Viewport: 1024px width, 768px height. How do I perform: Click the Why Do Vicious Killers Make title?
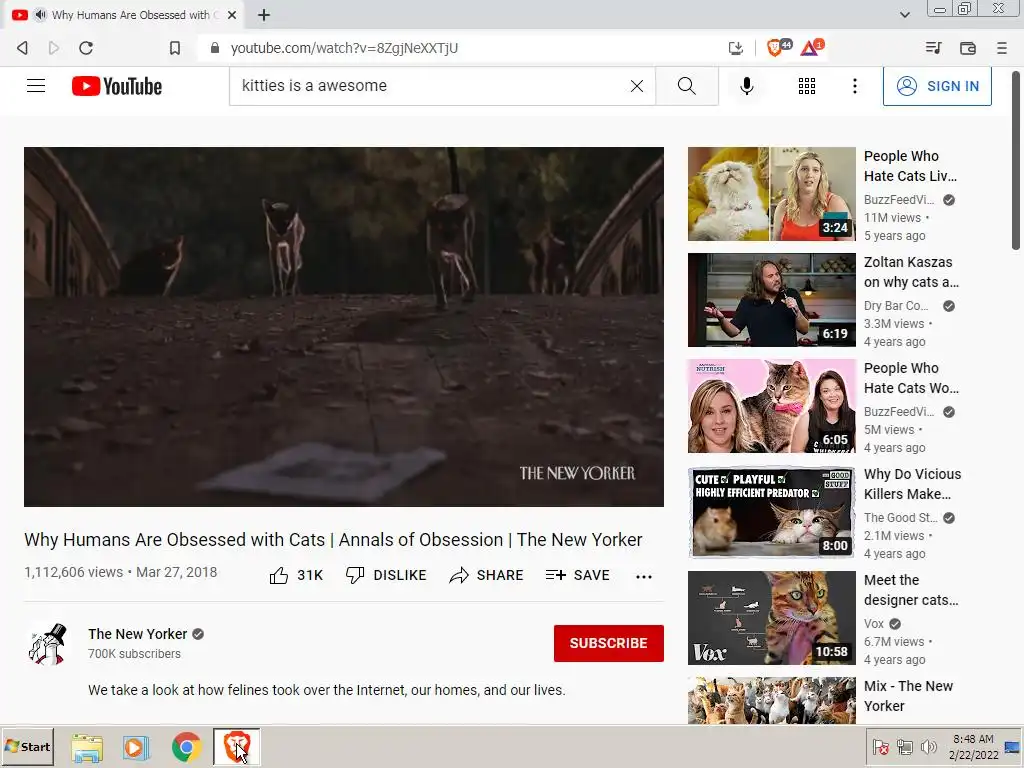pyautogui.click(x=912, y=484)
